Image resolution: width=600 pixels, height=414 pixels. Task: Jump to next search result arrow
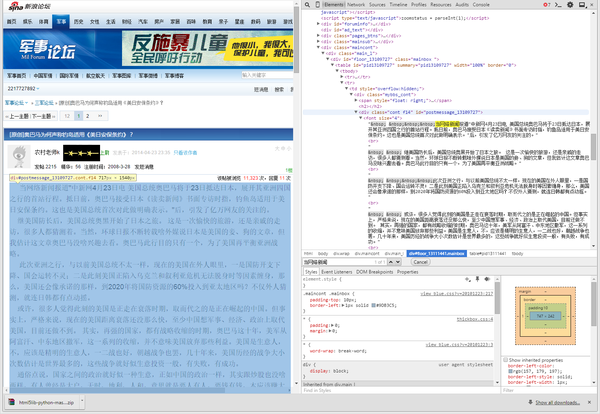click(398, 262)
